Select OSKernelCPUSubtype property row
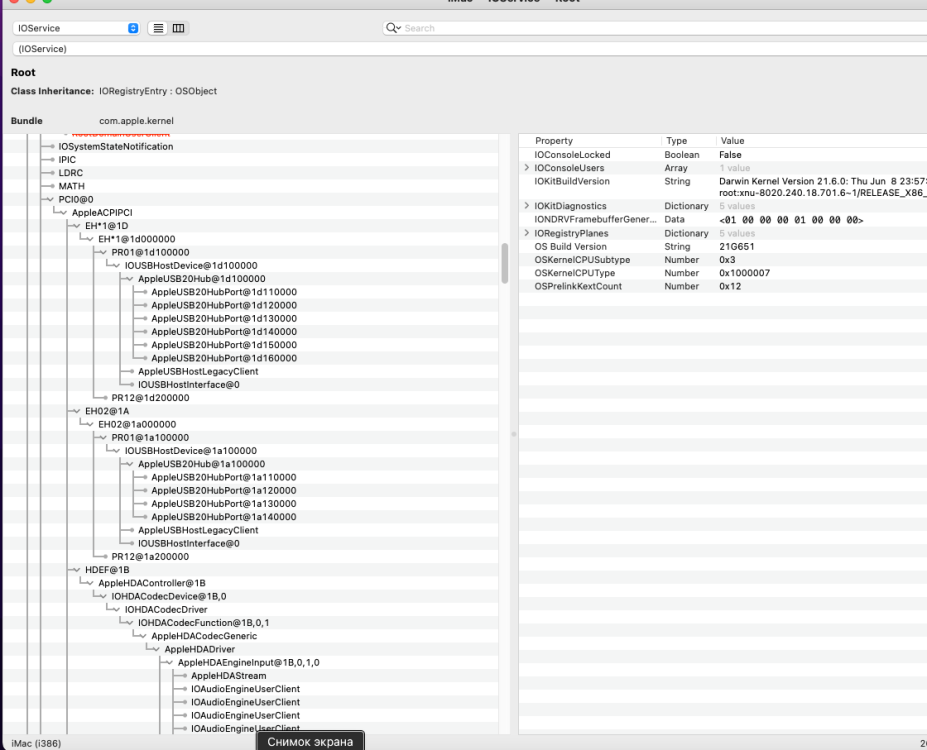The width and height of the screenshot is (927, 750). tap(722, 260)
